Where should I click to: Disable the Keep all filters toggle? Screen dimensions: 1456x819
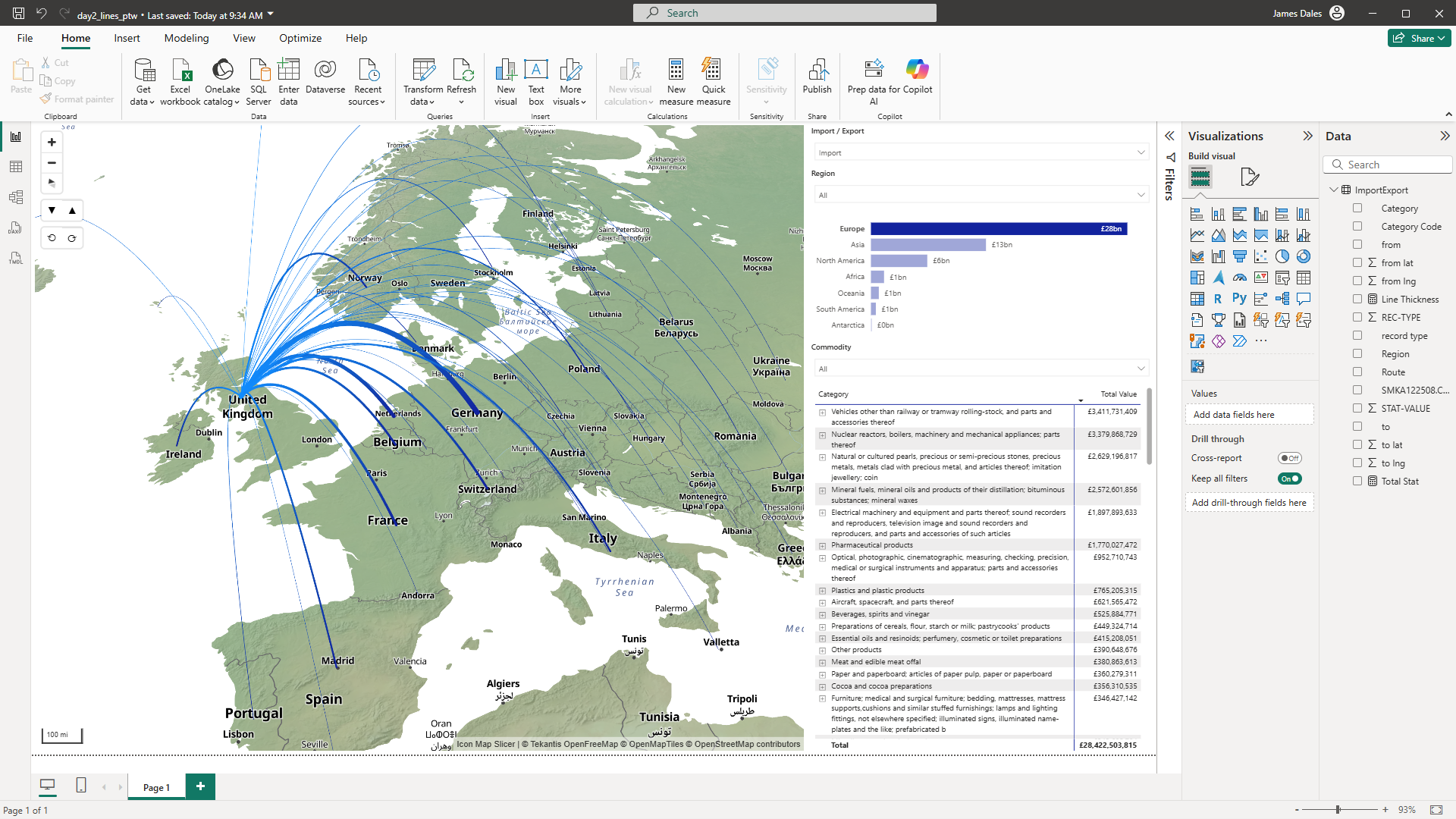[1289, 479]
